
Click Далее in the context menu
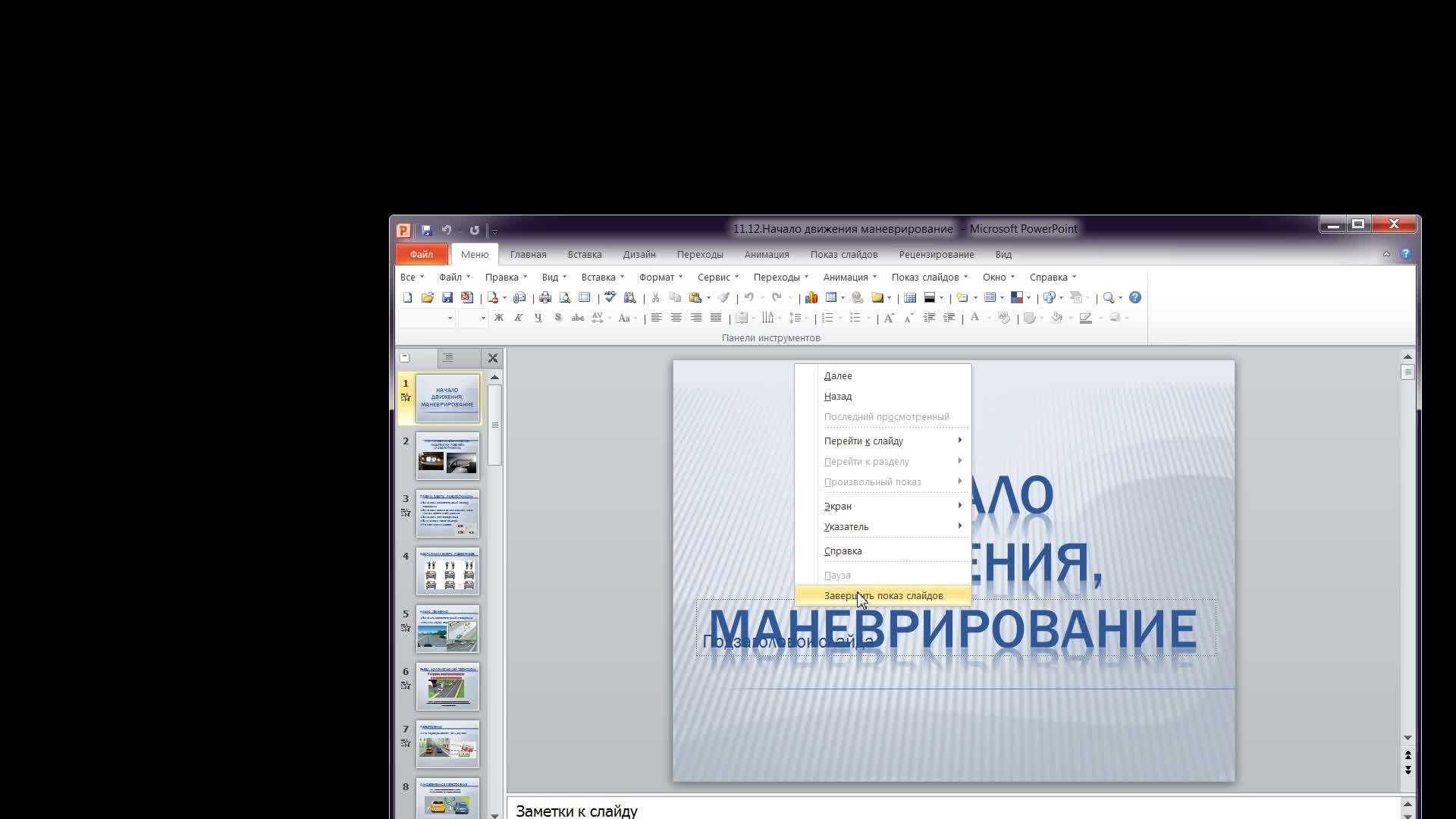tap(838, 375)
